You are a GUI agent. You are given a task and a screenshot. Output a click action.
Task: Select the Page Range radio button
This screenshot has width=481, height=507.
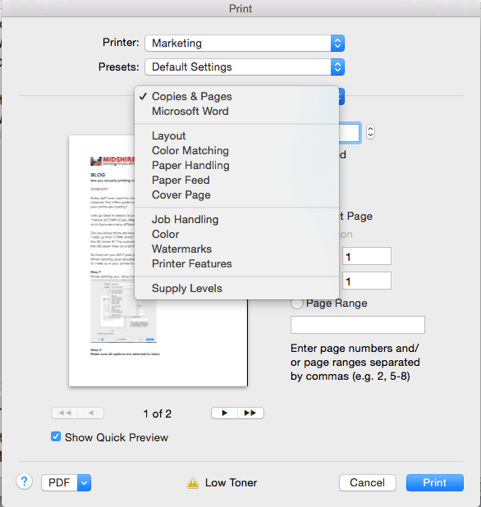coord(297,303)
